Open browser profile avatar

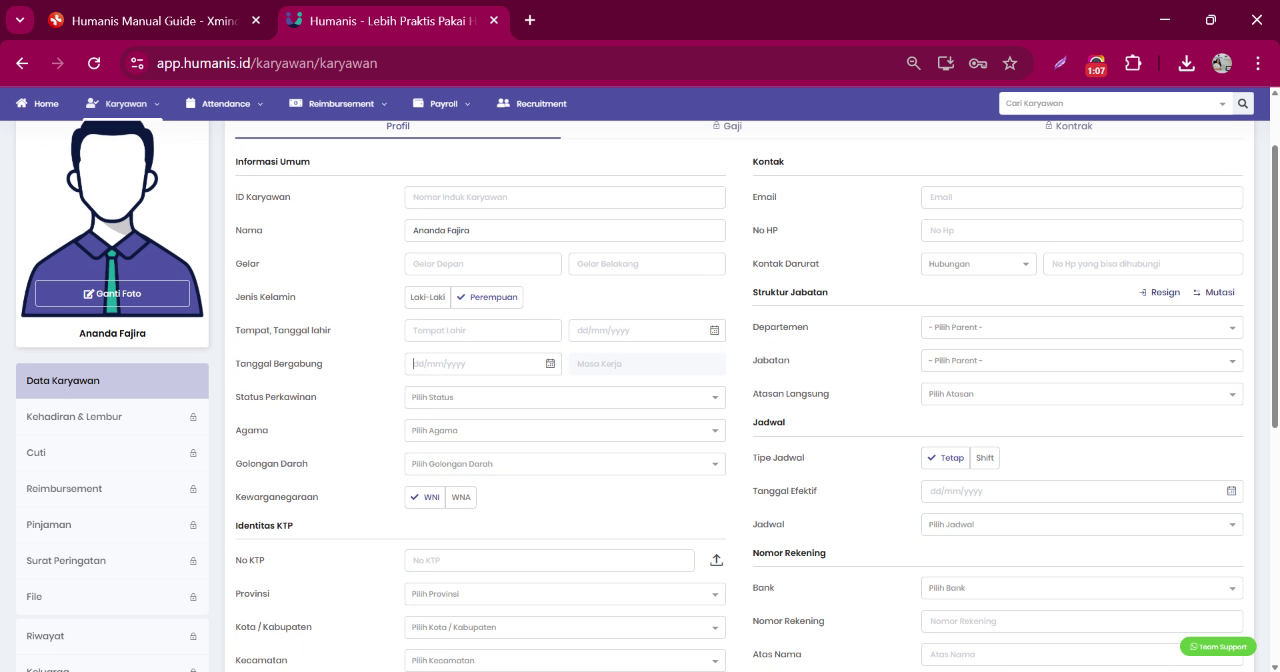pos(1221,63)
